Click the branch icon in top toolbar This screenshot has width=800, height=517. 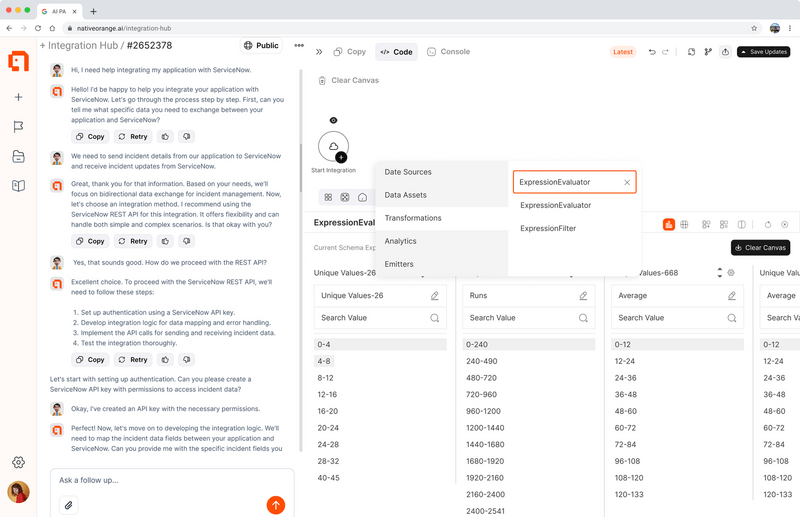[708, 52]
